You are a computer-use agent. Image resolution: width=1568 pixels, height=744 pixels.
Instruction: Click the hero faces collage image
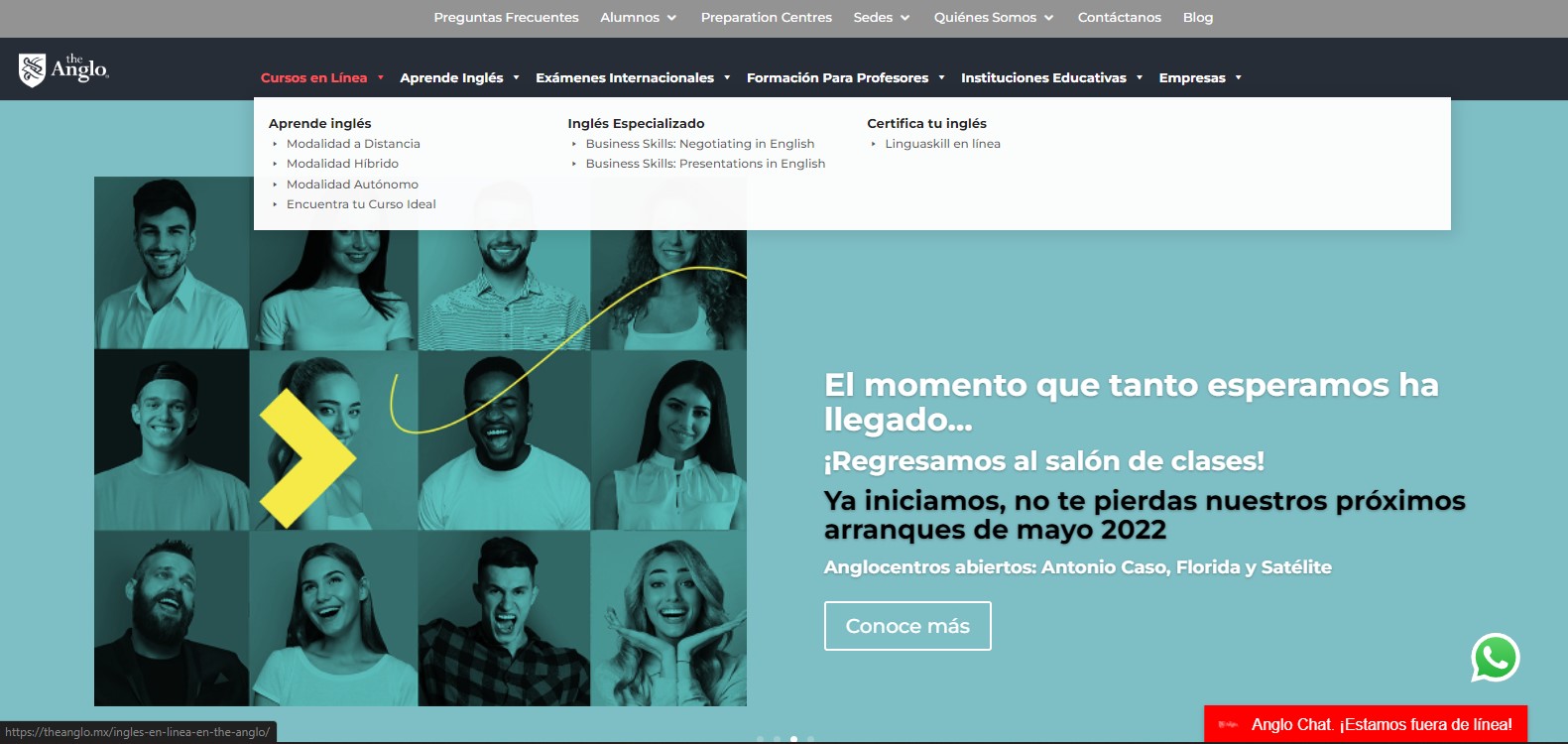click(x=421, y=441)
